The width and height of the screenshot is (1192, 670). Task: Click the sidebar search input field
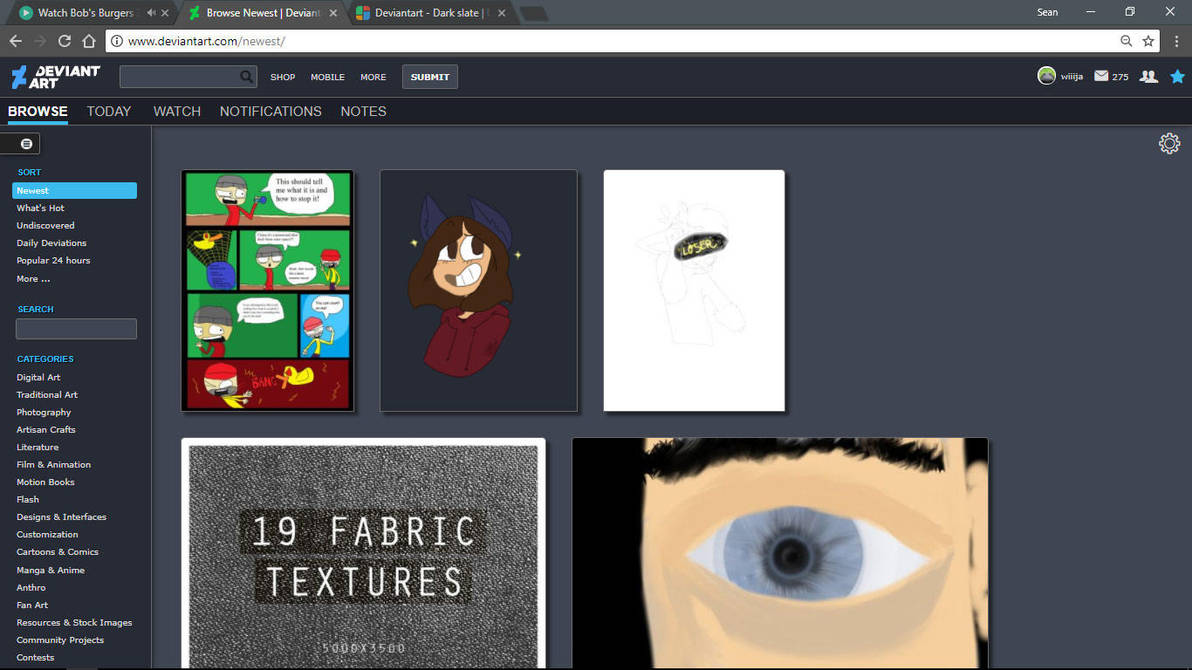76,329
